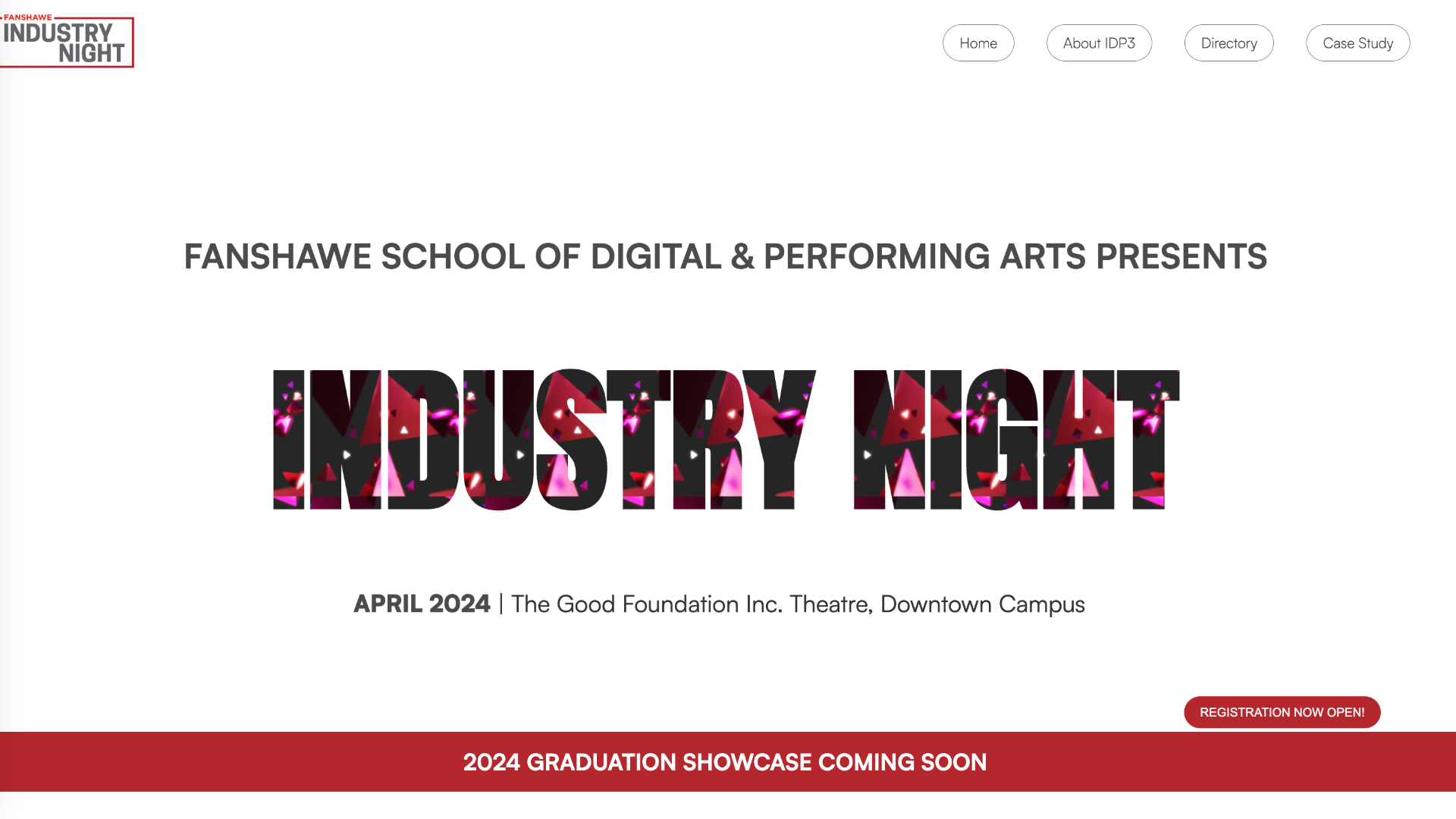This screenshot has height=819, width=1456.
Task: Click FANSHAWE SCHOOL in the main heading
Action: 354,256
